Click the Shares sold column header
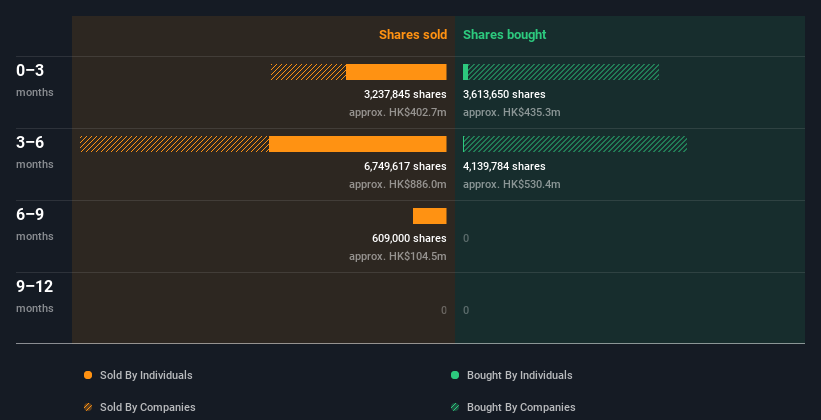This screenshot has height=420, width=821. click(412, 35)
